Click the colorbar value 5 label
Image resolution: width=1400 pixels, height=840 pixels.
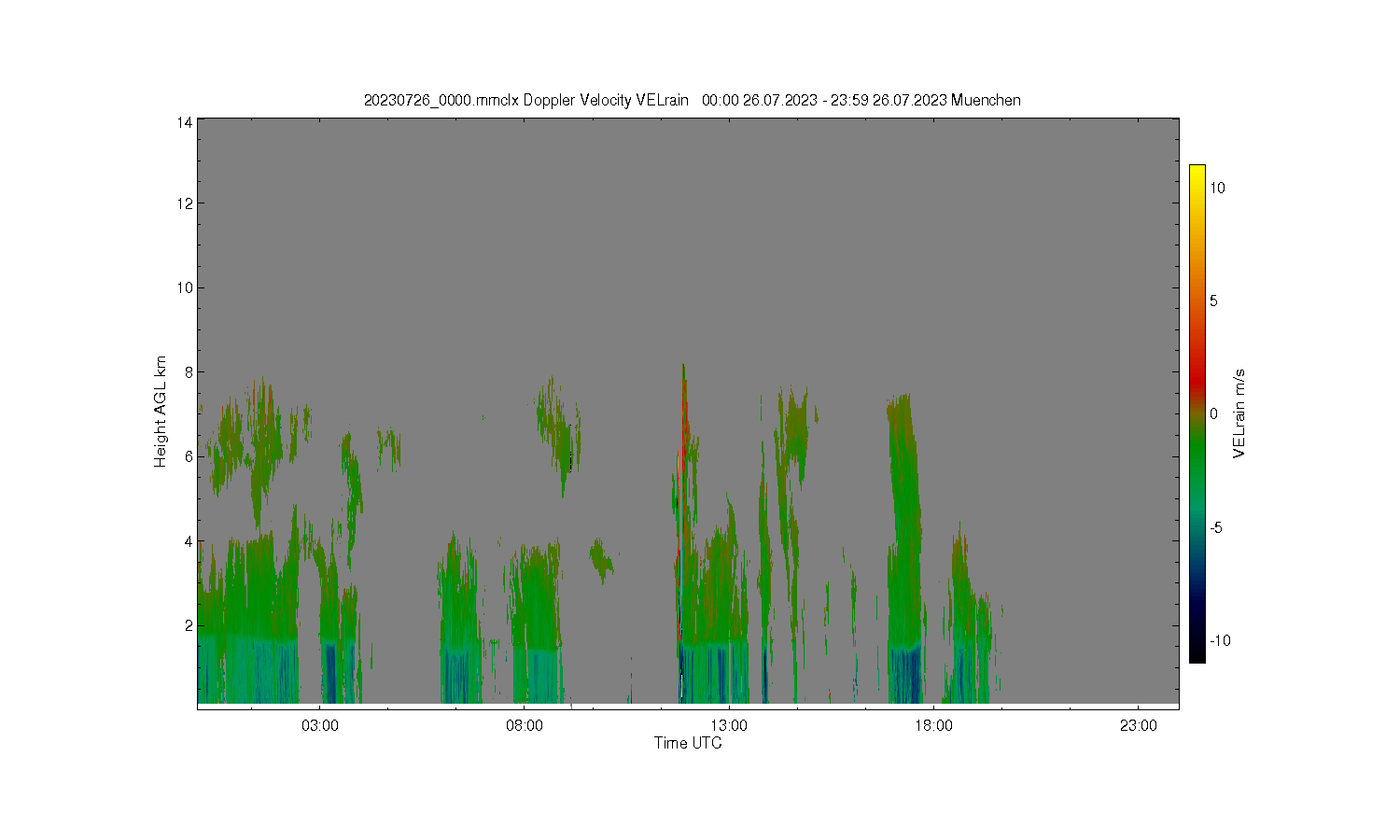tap(1213, 301)
